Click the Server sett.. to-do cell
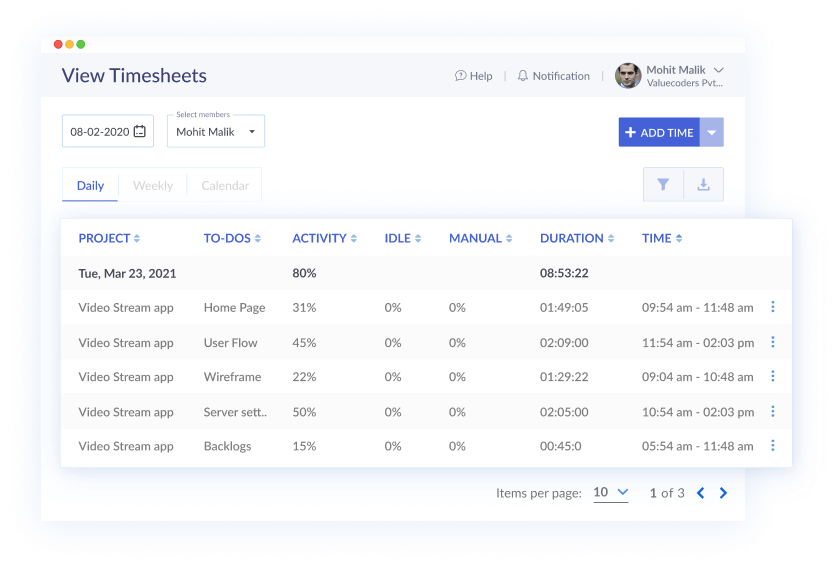The height and width of the screenshot is (566, 835). [x=235, y=412]
